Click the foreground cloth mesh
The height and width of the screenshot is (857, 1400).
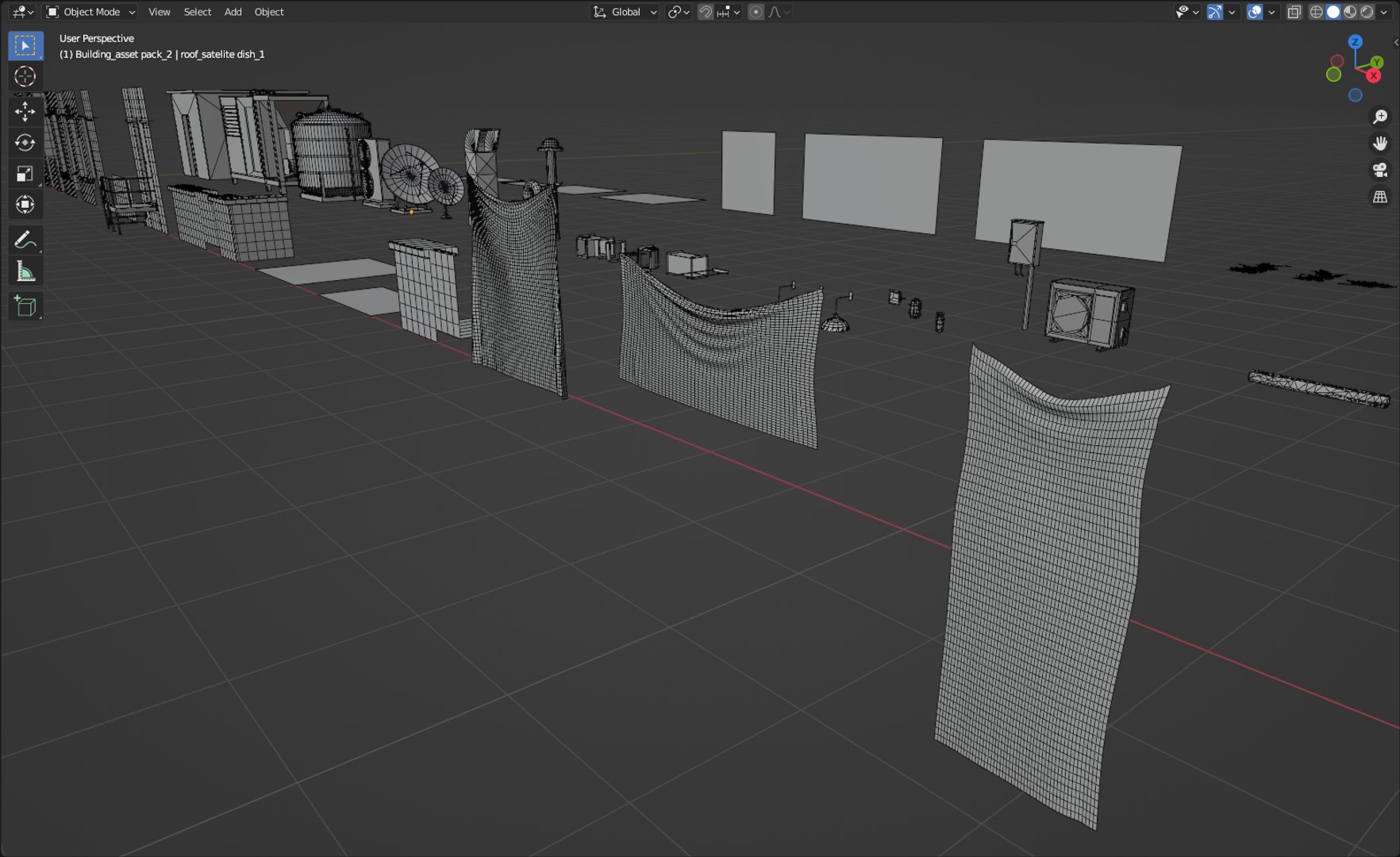1048,587
